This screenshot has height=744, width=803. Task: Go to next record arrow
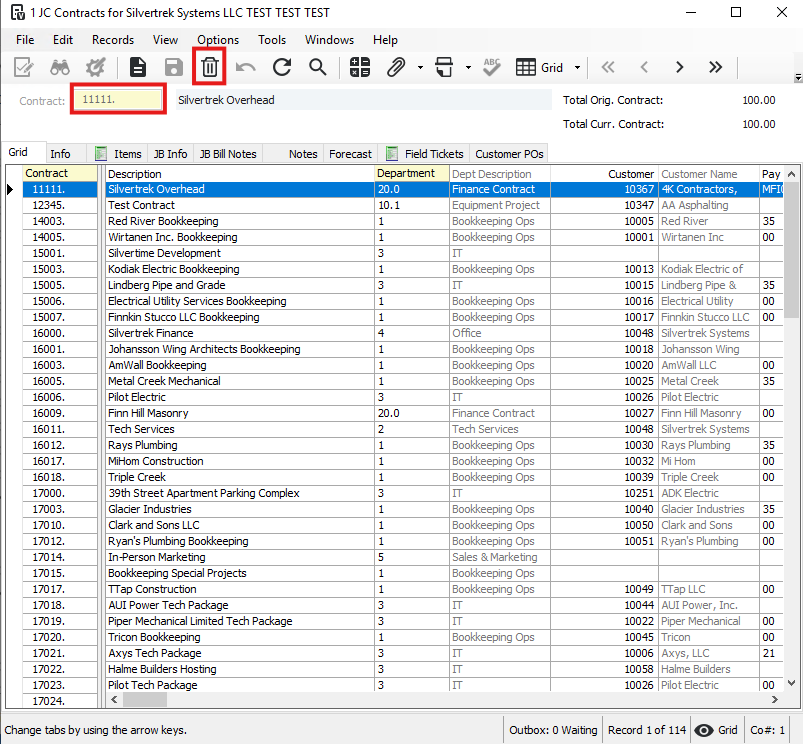(x=680, y=67)
